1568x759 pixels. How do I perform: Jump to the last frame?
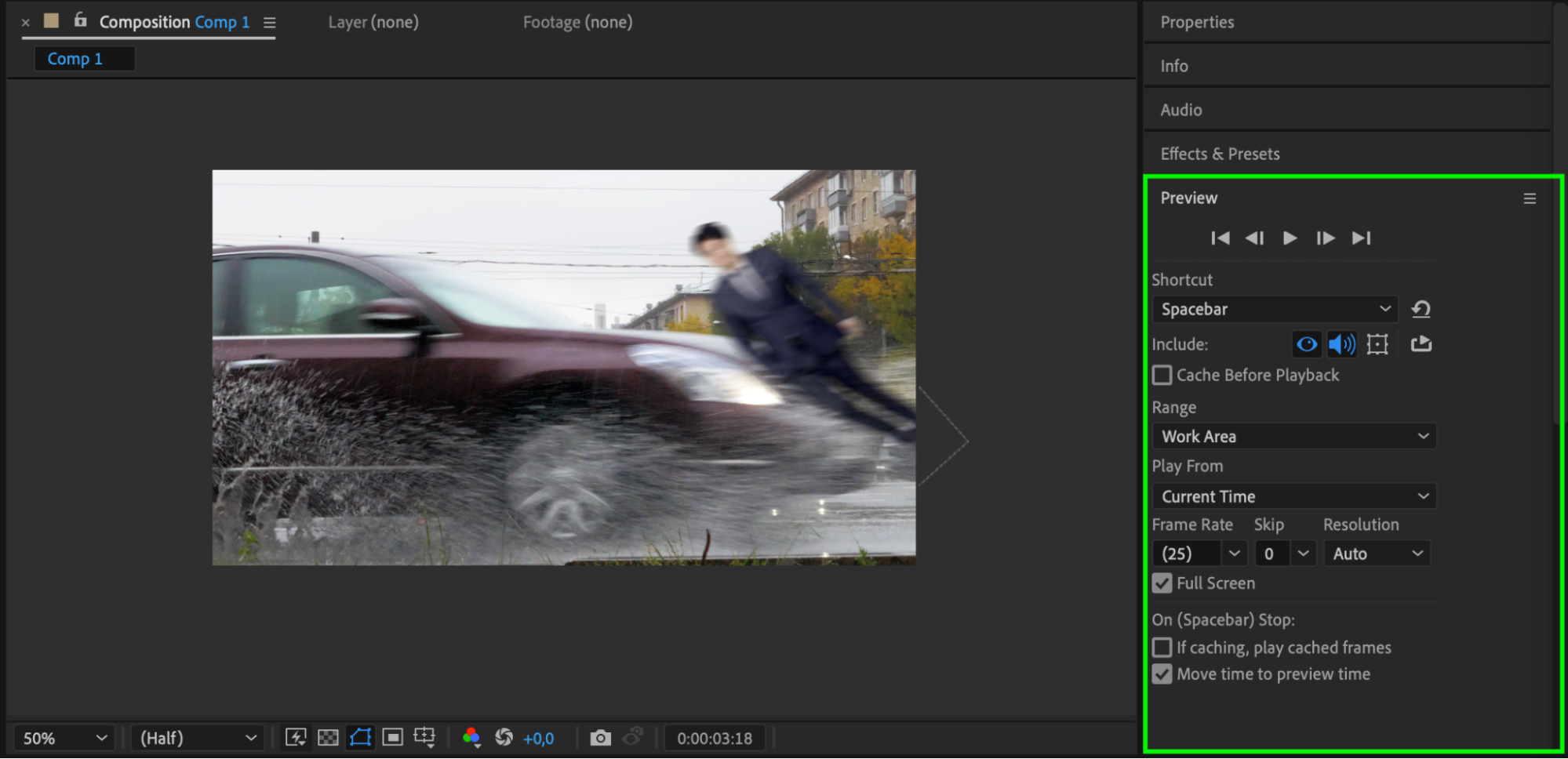pyautogui.click(x=1361, y=238)
